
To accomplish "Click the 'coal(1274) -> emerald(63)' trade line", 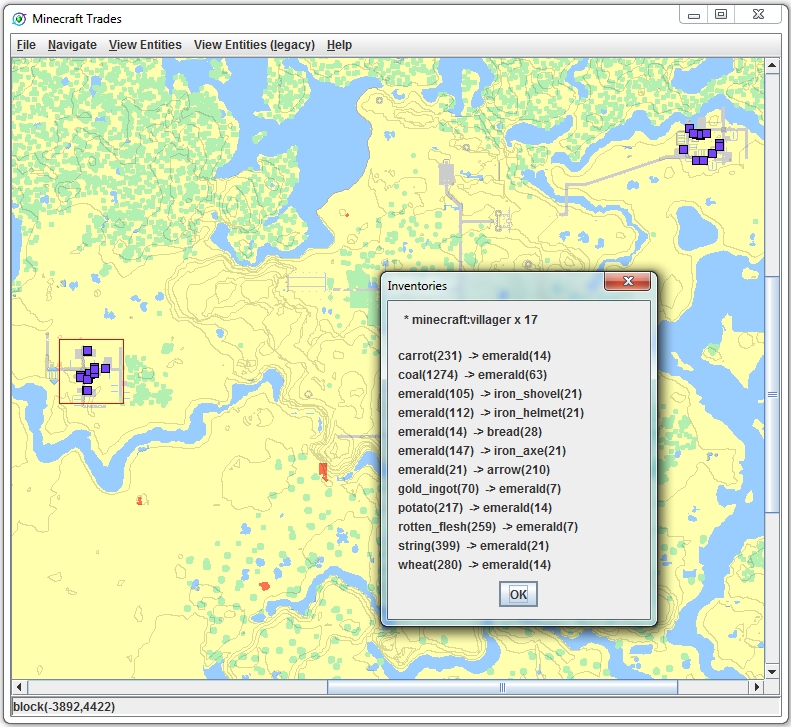I will click(472, 375).
